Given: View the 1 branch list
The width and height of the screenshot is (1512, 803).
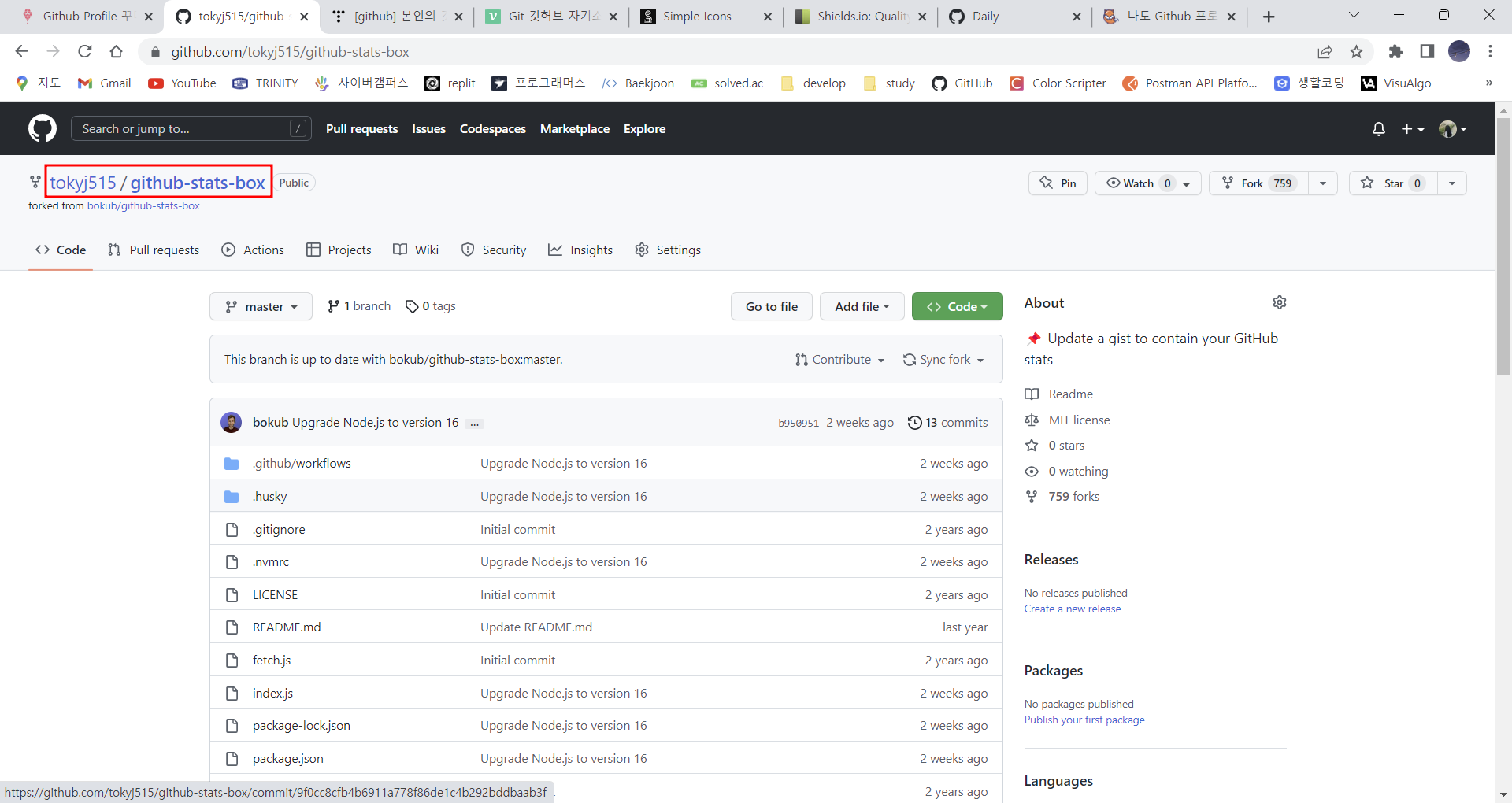Looking at the screenshot, I should click(x=359, y=306).
